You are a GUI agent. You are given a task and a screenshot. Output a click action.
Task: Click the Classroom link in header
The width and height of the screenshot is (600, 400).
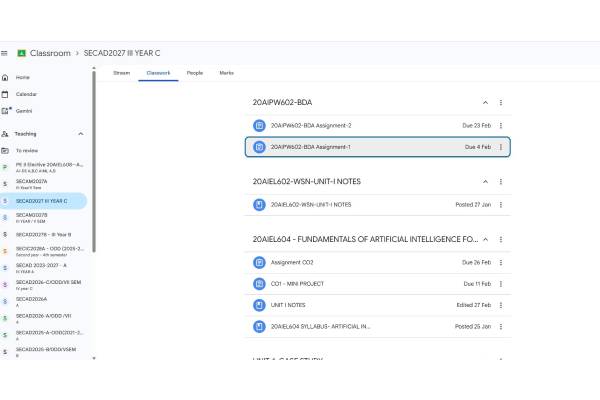(x=50, y=52)
